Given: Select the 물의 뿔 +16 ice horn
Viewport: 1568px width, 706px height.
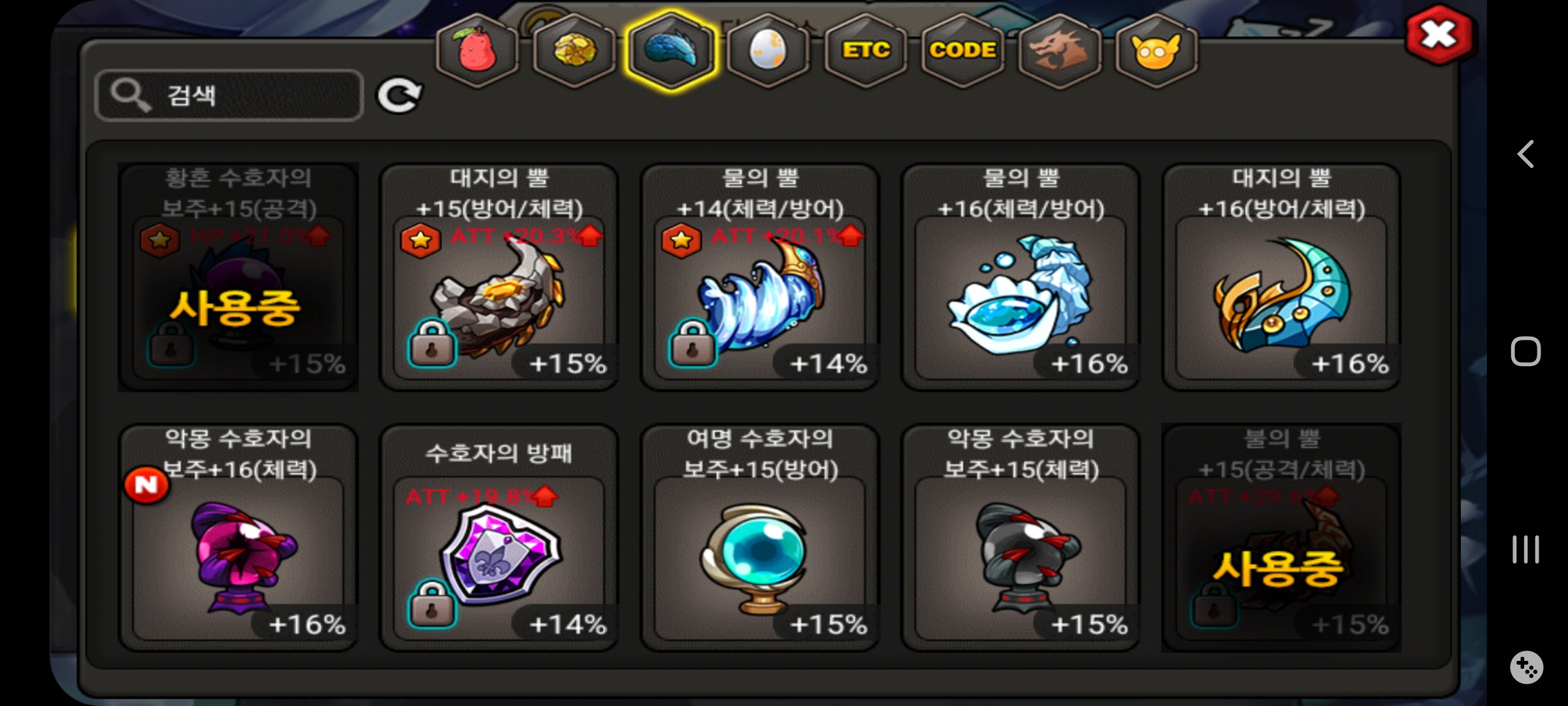Looking at the screenshot, I should click(x=1021, y=277).
